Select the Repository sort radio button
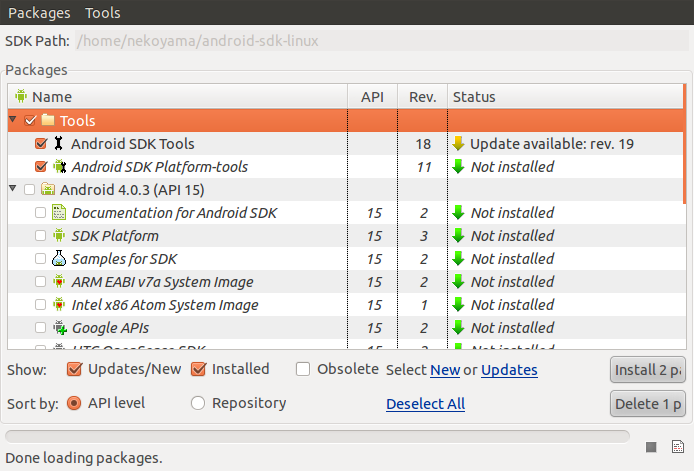The image size is (694, 471). click(x=198, y=403)
